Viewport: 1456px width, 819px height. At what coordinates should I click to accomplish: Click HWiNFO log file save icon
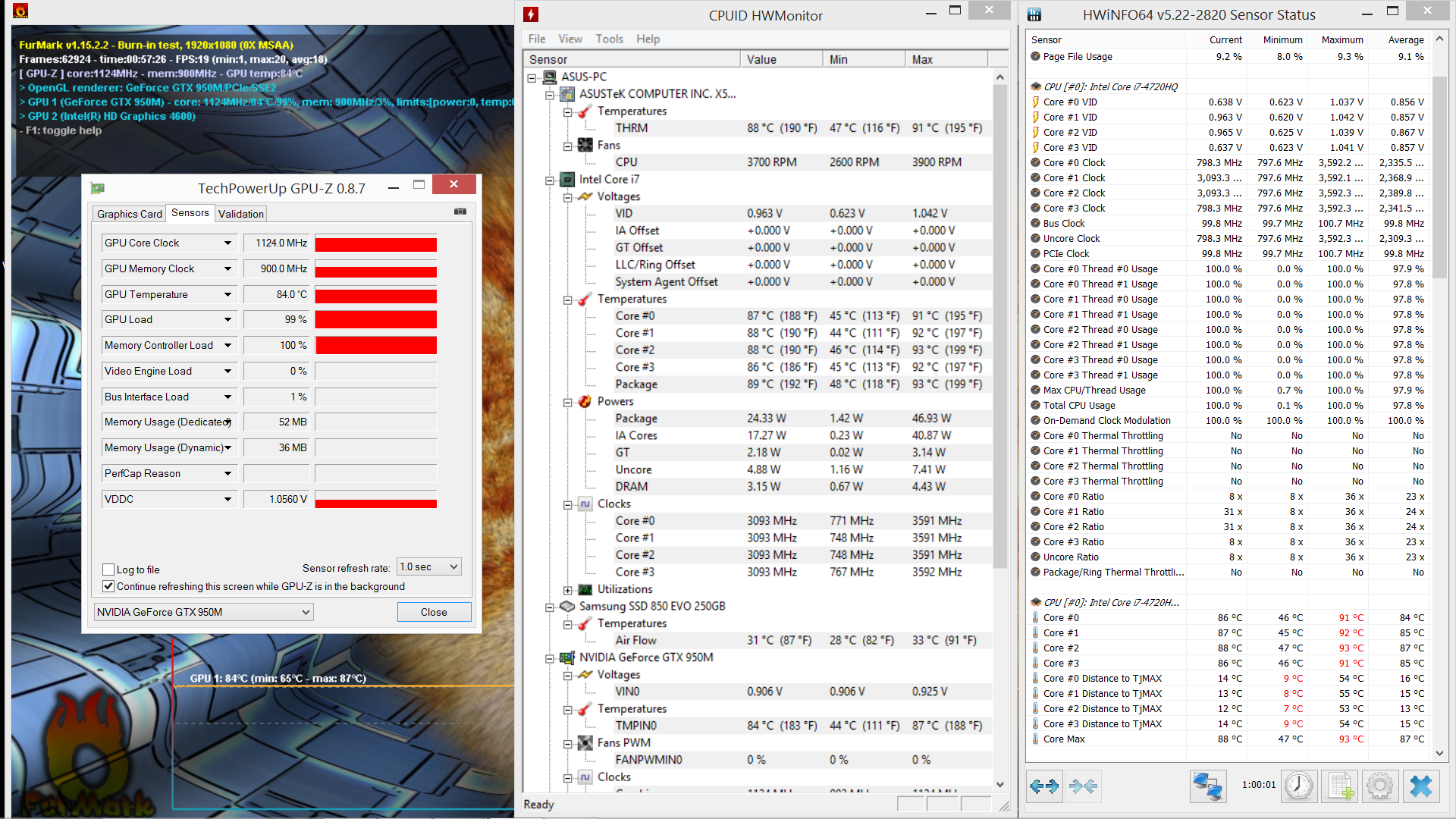(x=1339, y=786)
